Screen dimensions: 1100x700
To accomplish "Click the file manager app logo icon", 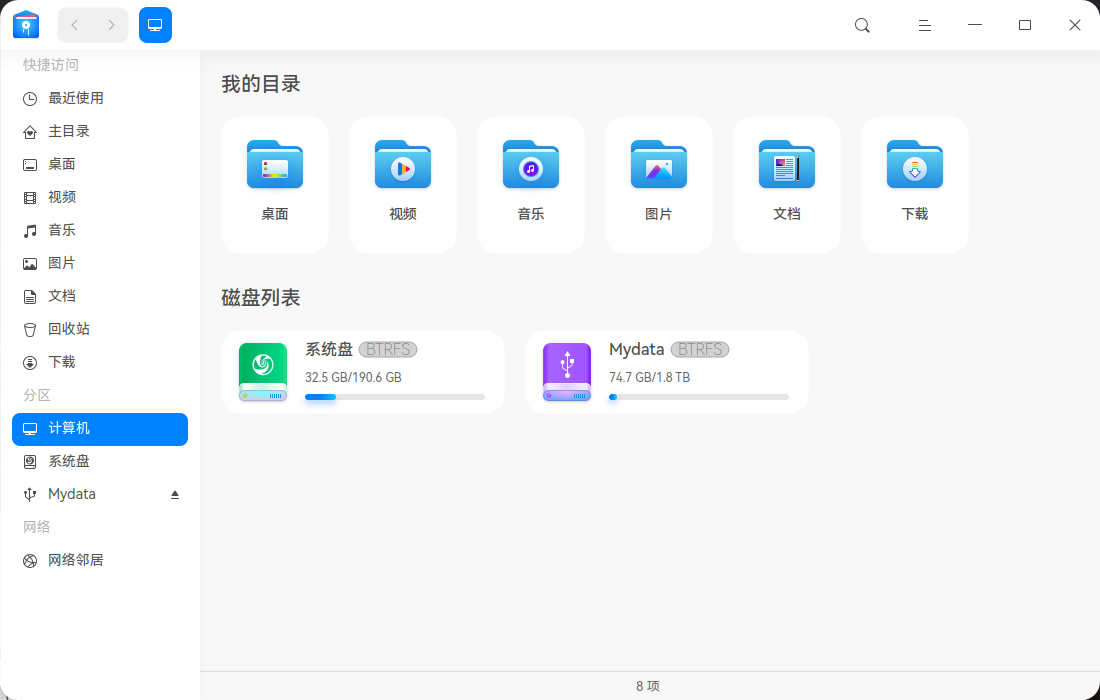I will pos(26,25).
